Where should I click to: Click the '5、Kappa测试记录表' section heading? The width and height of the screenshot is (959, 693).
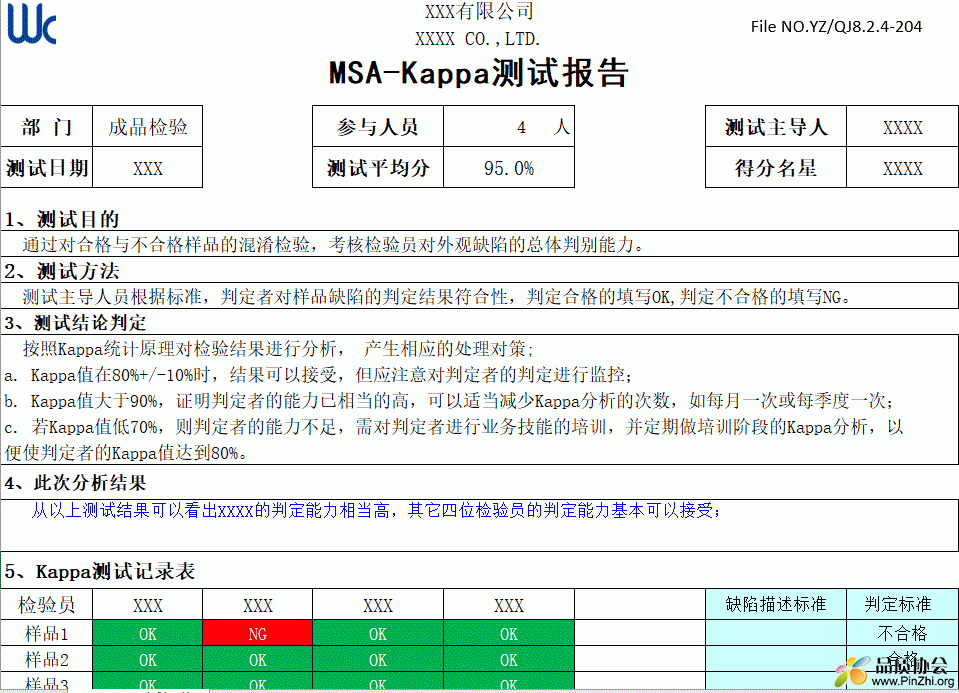point(100,571)
